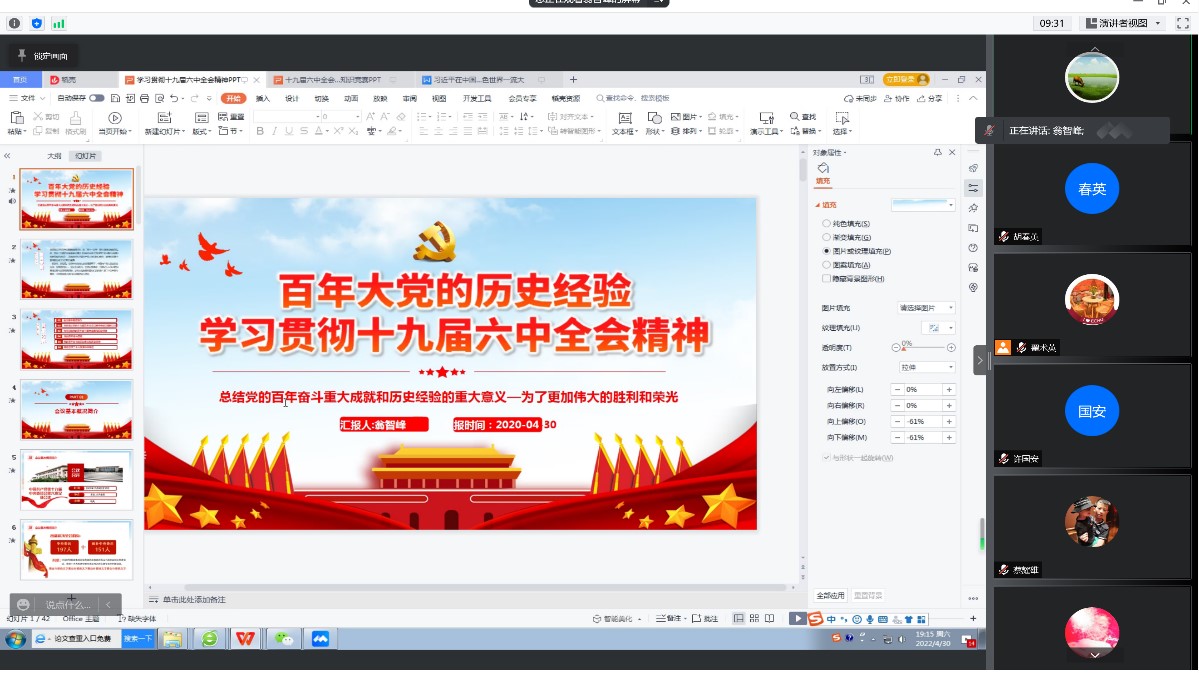The image size is (1199, 673).
Task: Expand the 图片填充 请选择图片 dropdown
Action: [927, 308]
